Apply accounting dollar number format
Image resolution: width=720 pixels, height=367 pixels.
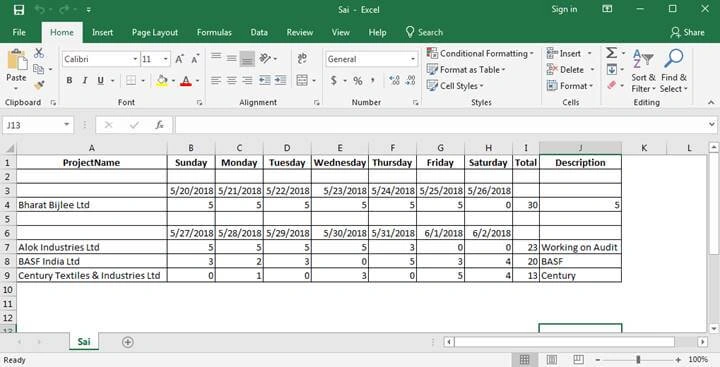coord(334,80)
